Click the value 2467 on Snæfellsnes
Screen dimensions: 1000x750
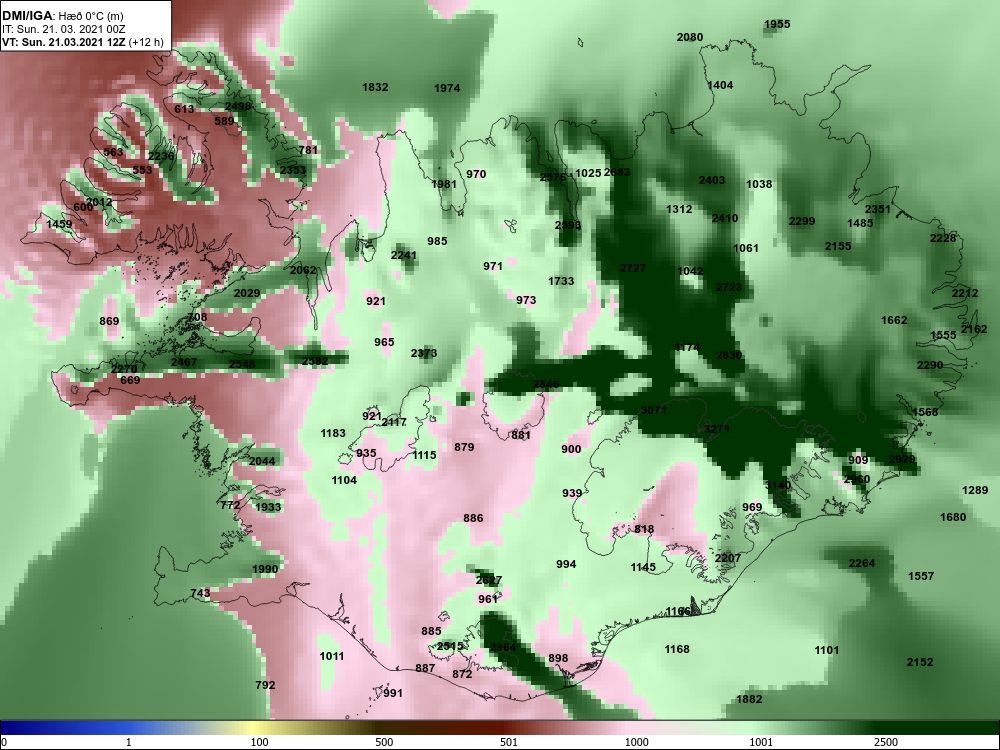184,362
